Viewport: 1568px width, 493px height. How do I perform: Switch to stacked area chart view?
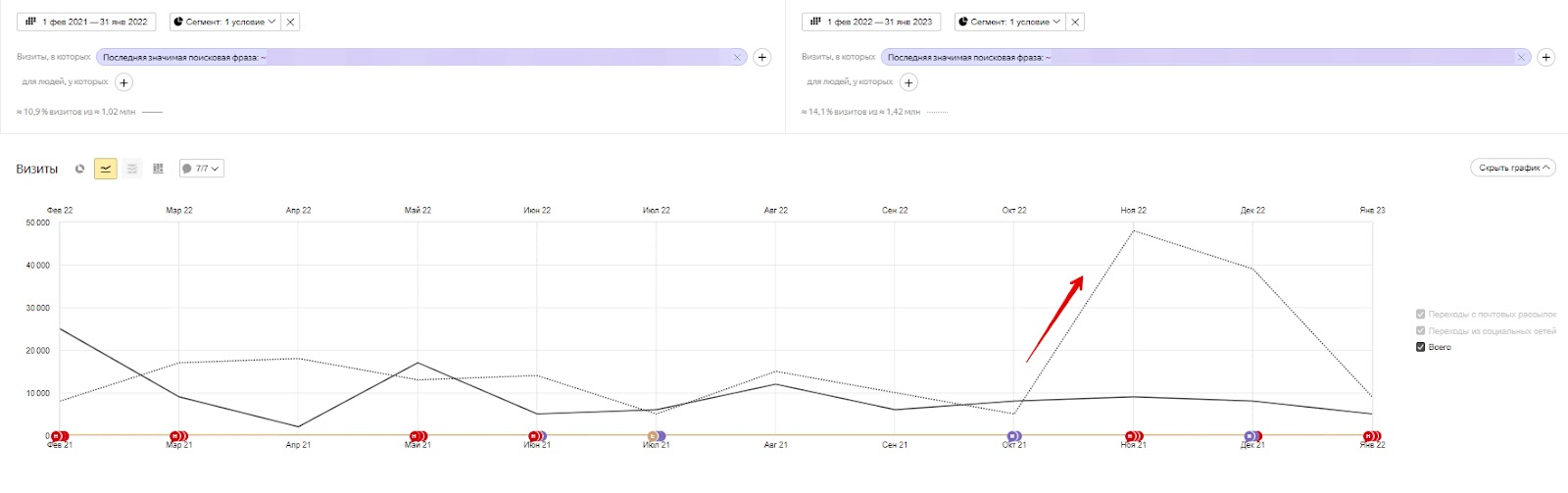point(132,169)
